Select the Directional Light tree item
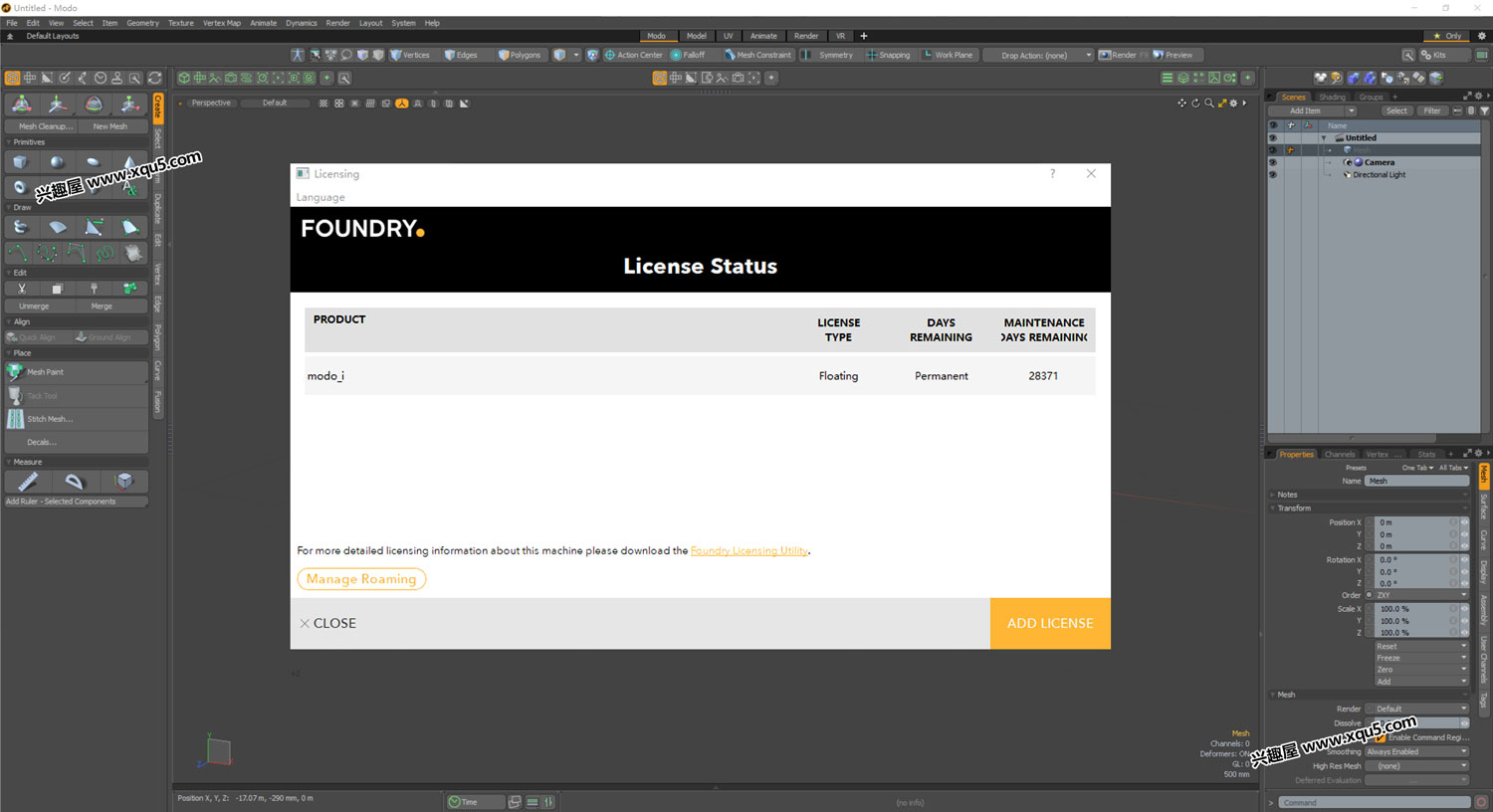1493x812 pixels. 1379,174
